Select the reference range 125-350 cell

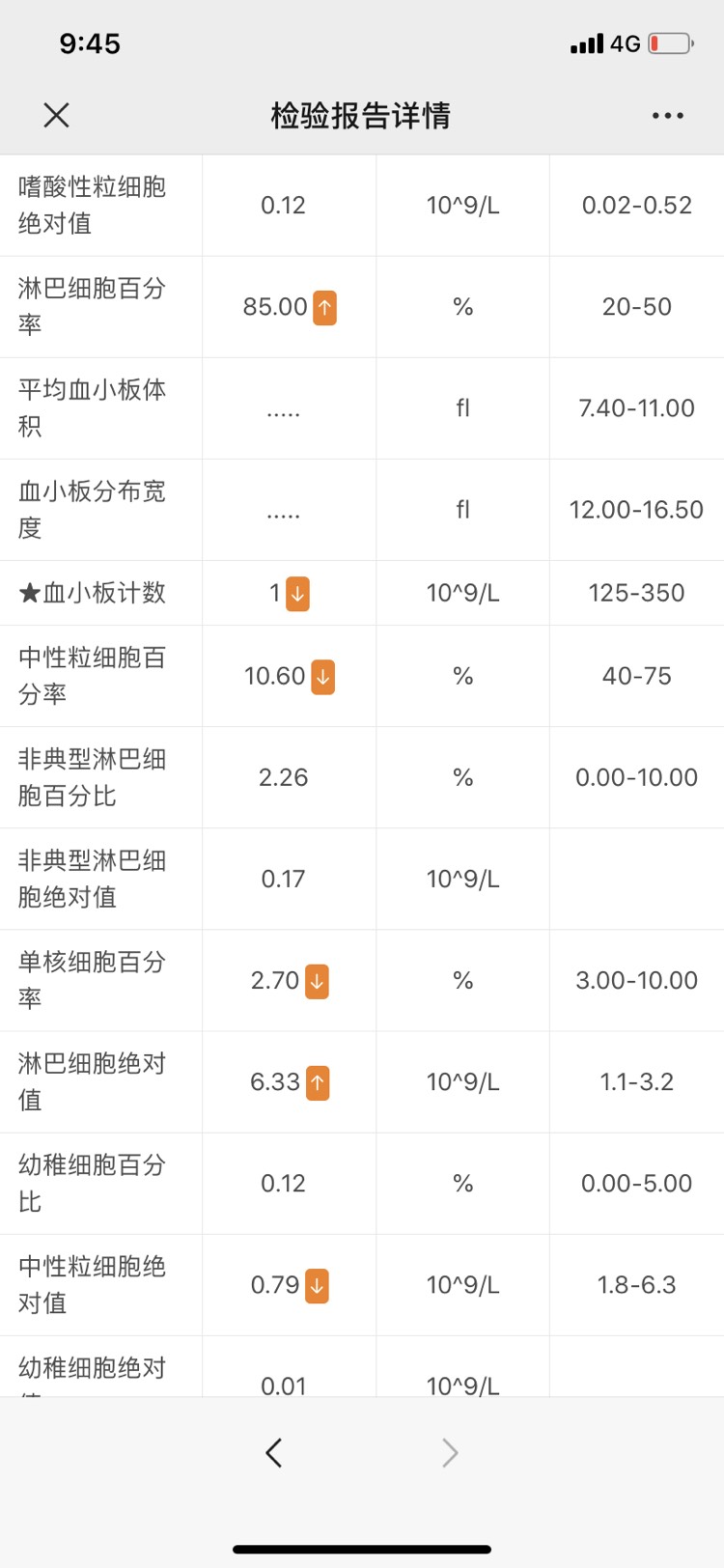pos(636,593)
